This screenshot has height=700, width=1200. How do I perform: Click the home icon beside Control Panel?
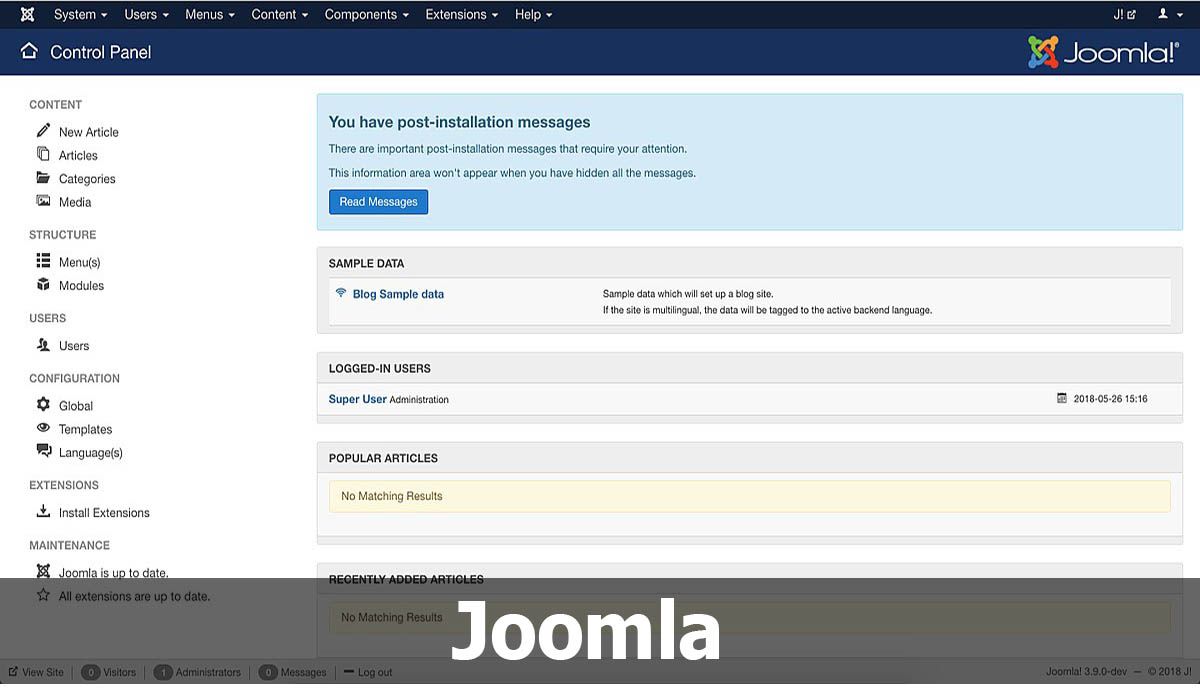pos(29,51)
